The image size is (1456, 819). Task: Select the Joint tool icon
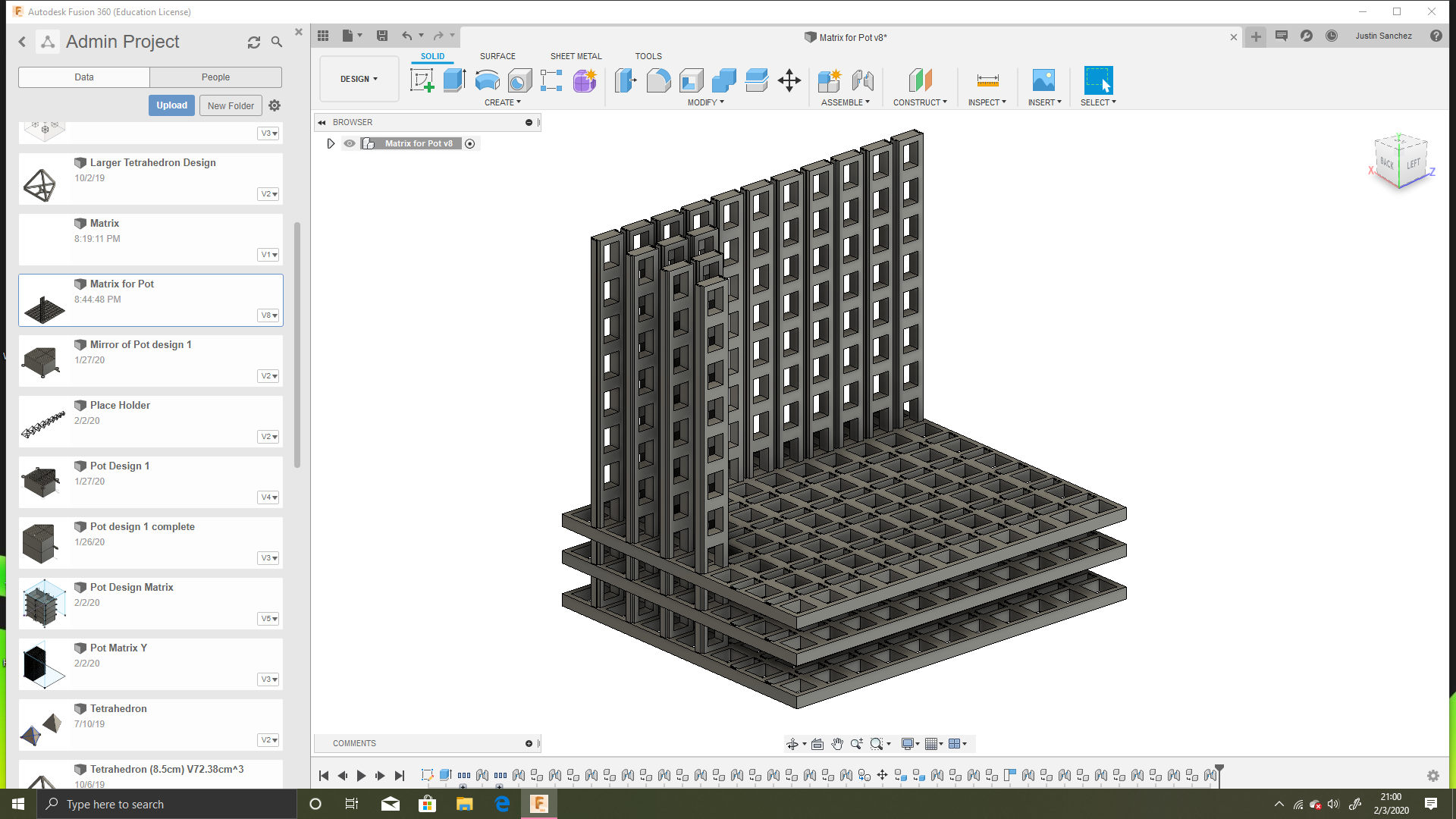coord(862,80)
